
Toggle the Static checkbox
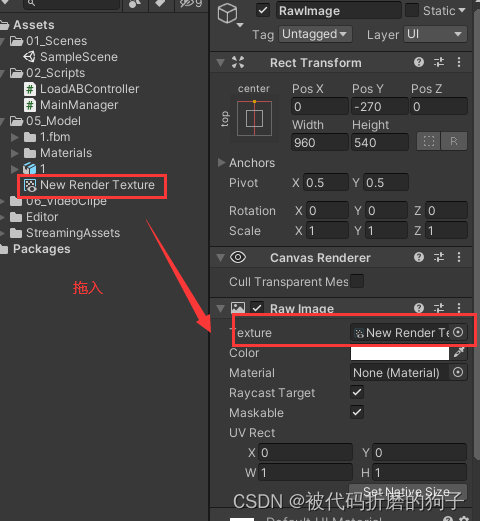[x=412, y=10]
